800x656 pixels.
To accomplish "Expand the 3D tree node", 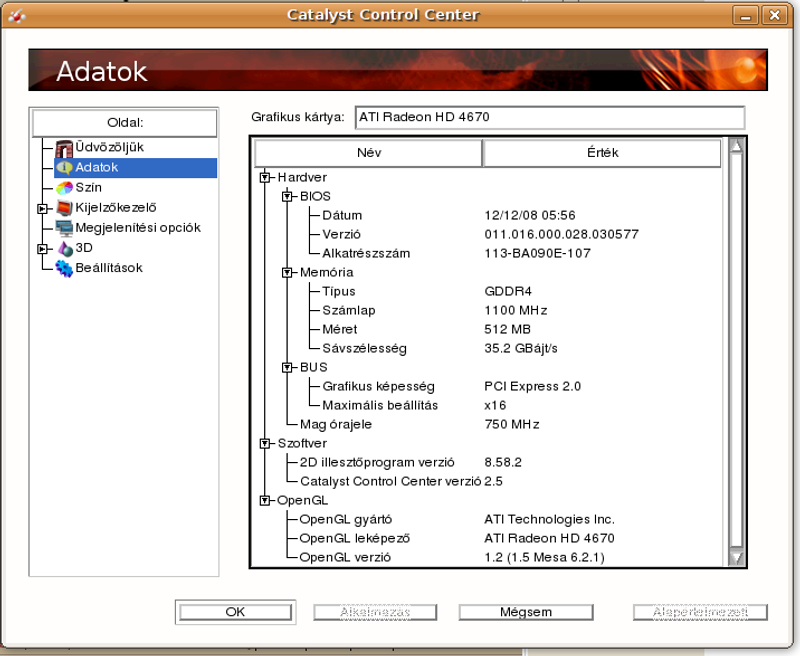I will pos(42,248).
